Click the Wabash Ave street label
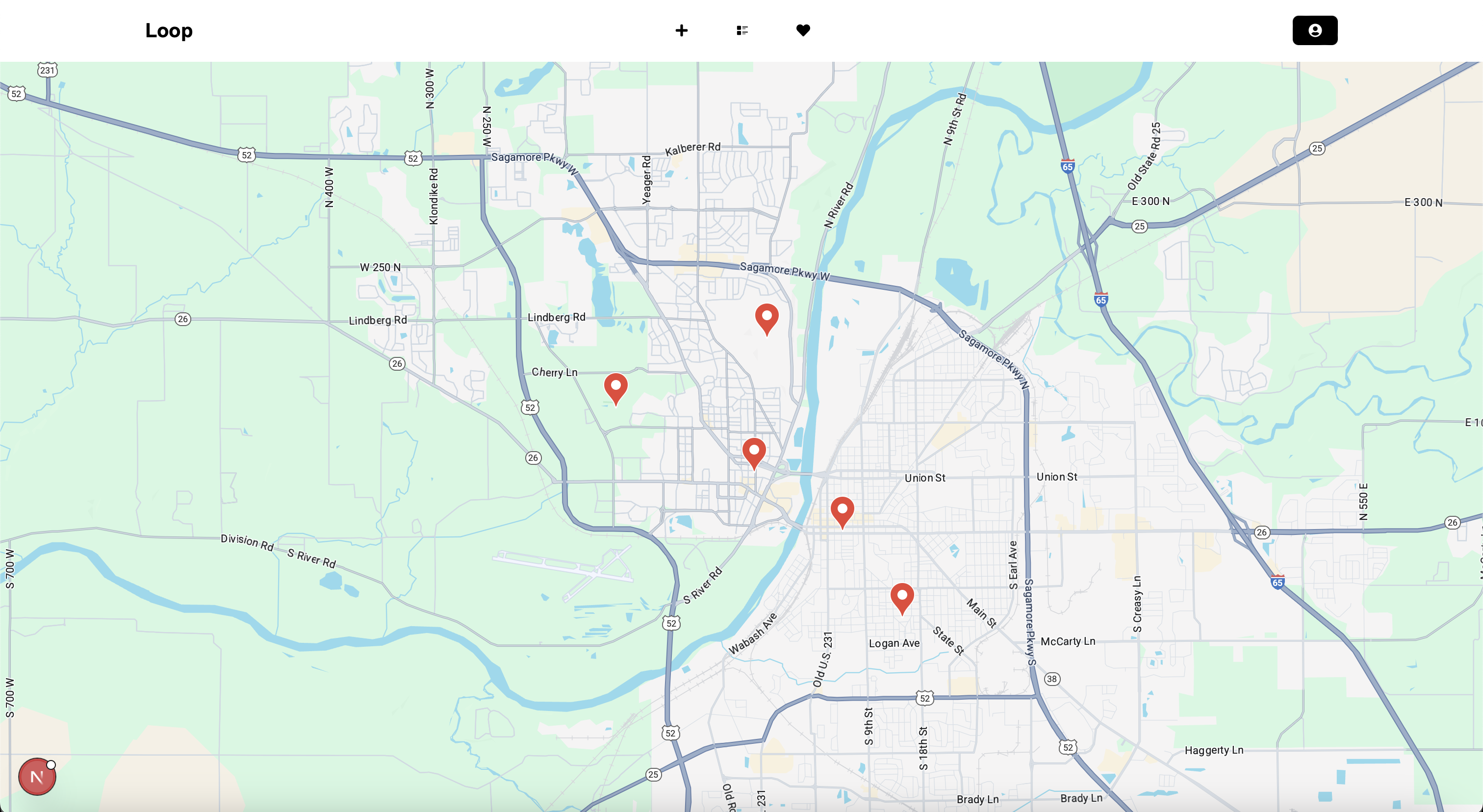Image resolution: width=1483 pixels, height=812 pixels. point(752,634)
